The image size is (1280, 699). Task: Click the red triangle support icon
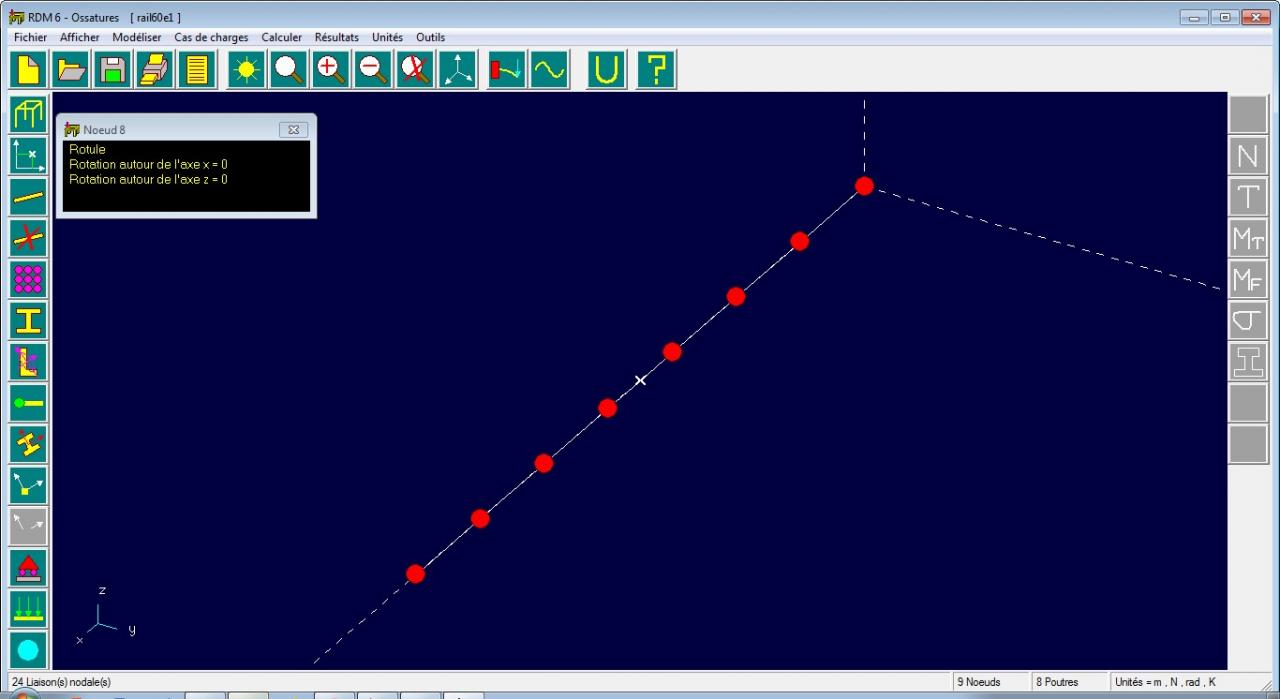28,567
